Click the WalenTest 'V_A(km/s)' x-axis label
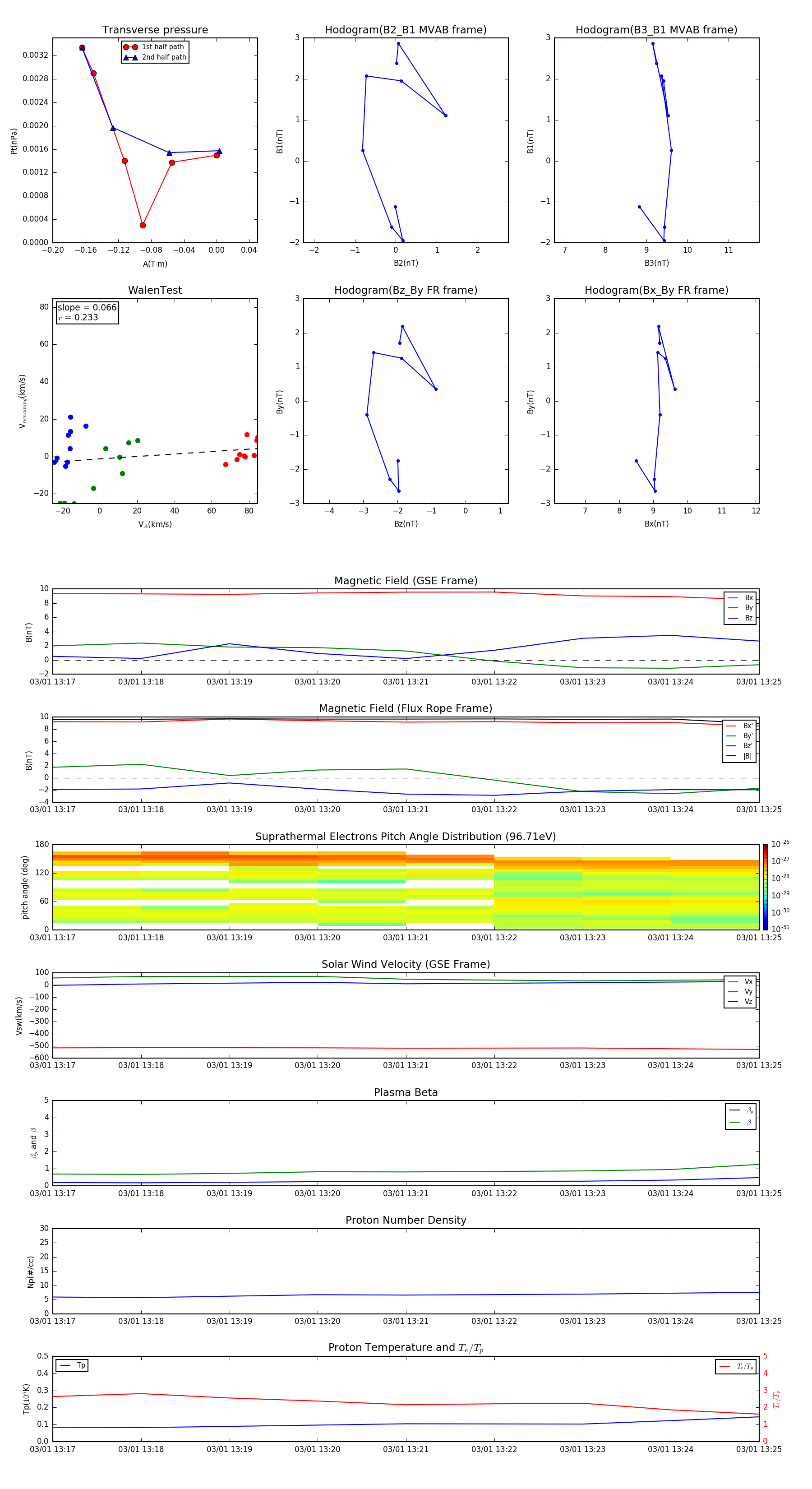This screenshot has width=812, height=1489. (155, 524)
